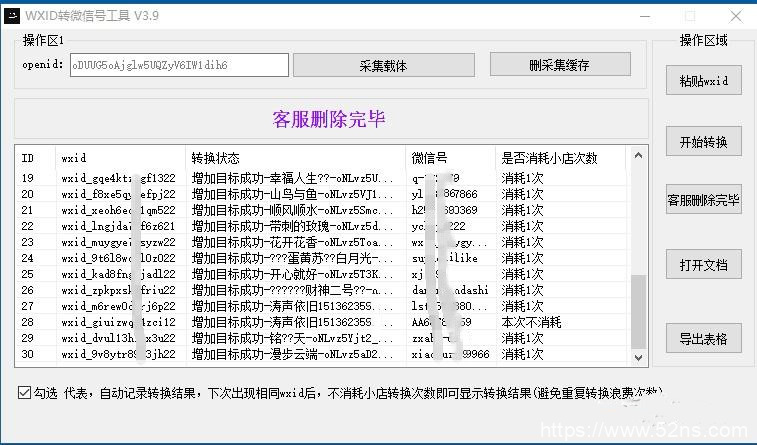This screenshot has height=445, width=757.
Task: Click the 客服删除完毕 button on right
Action: point(703,199)
